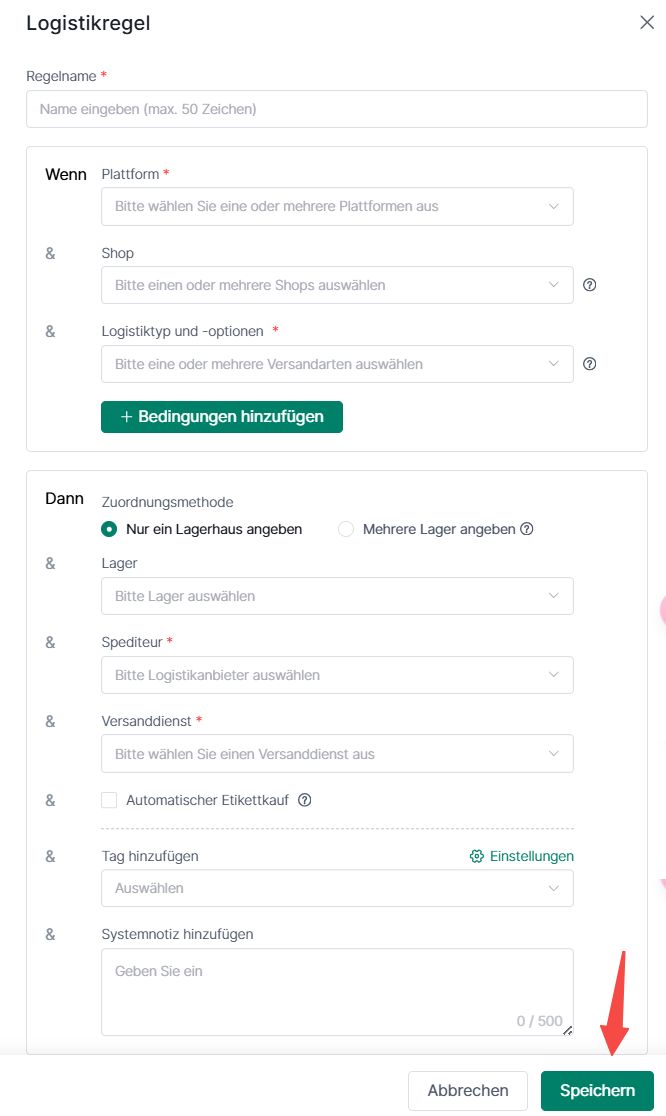Click the Speichern button
Screen dimensions: 666x1116
pyautogui.click(x=597, y=1091)
